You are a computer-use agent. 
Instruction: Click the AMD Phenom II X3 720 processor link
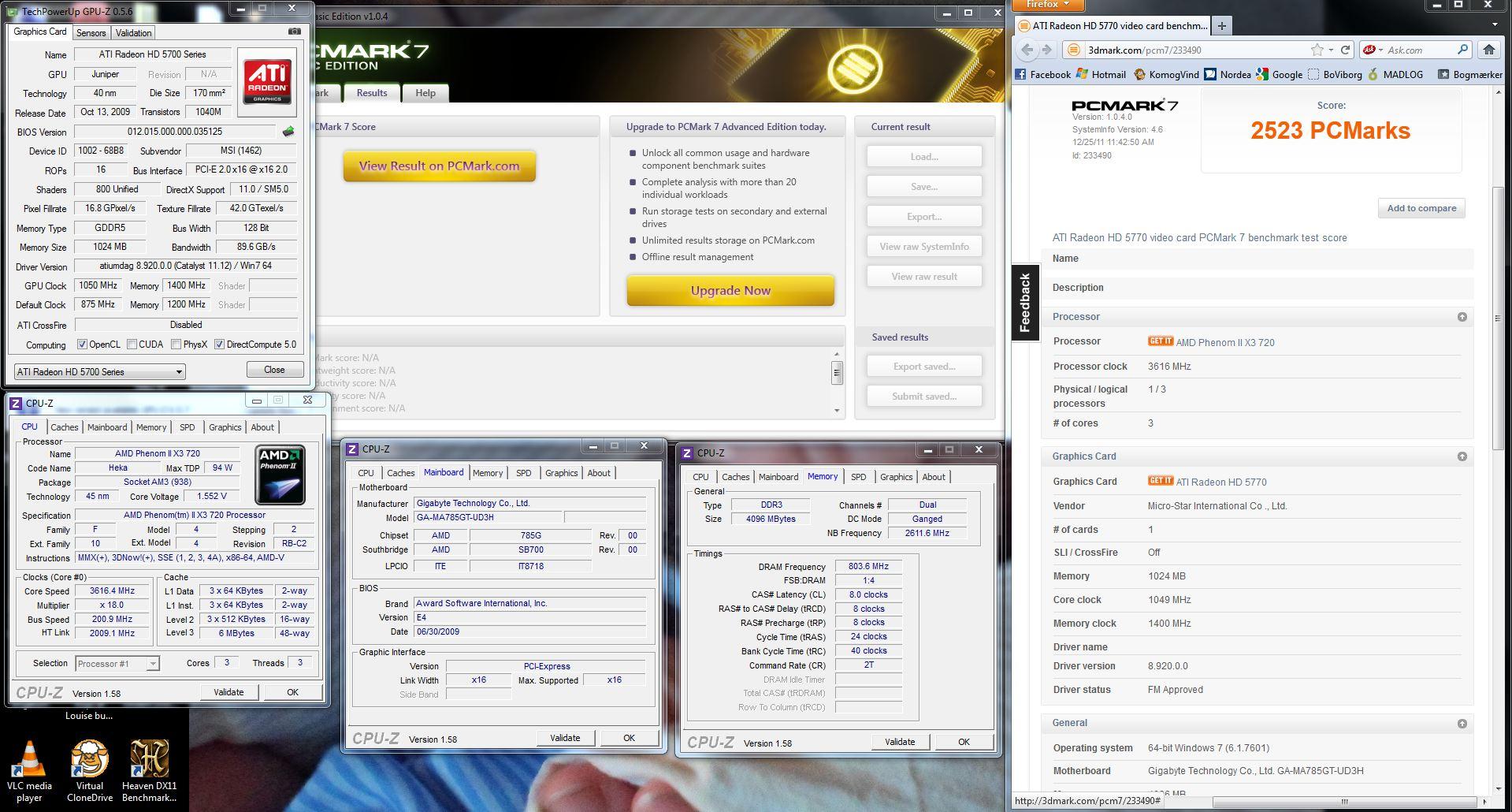tap(1225, 342)
